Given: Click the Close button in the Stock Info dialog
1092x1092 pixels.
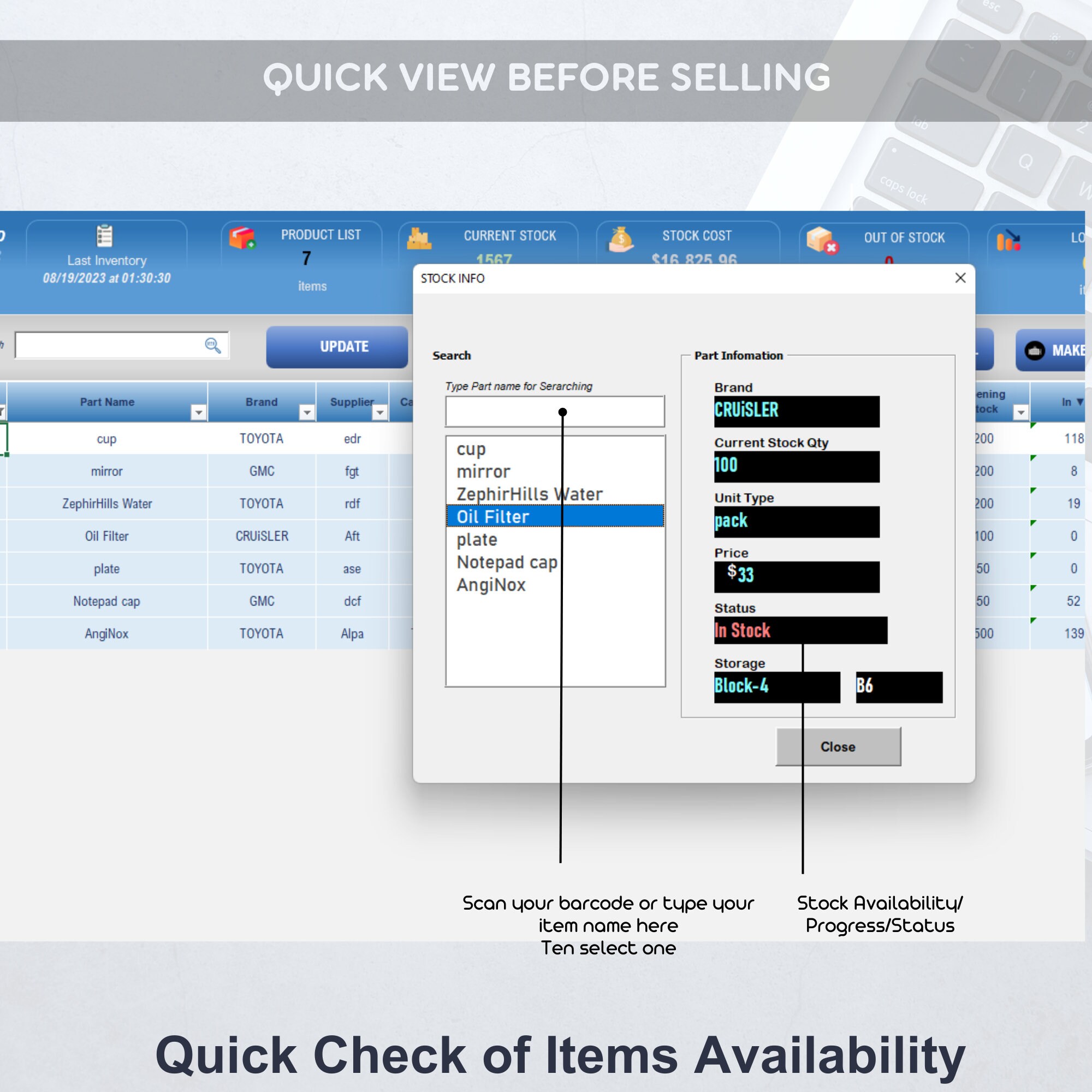Looking at the screenshot, I should click(838, 746).
